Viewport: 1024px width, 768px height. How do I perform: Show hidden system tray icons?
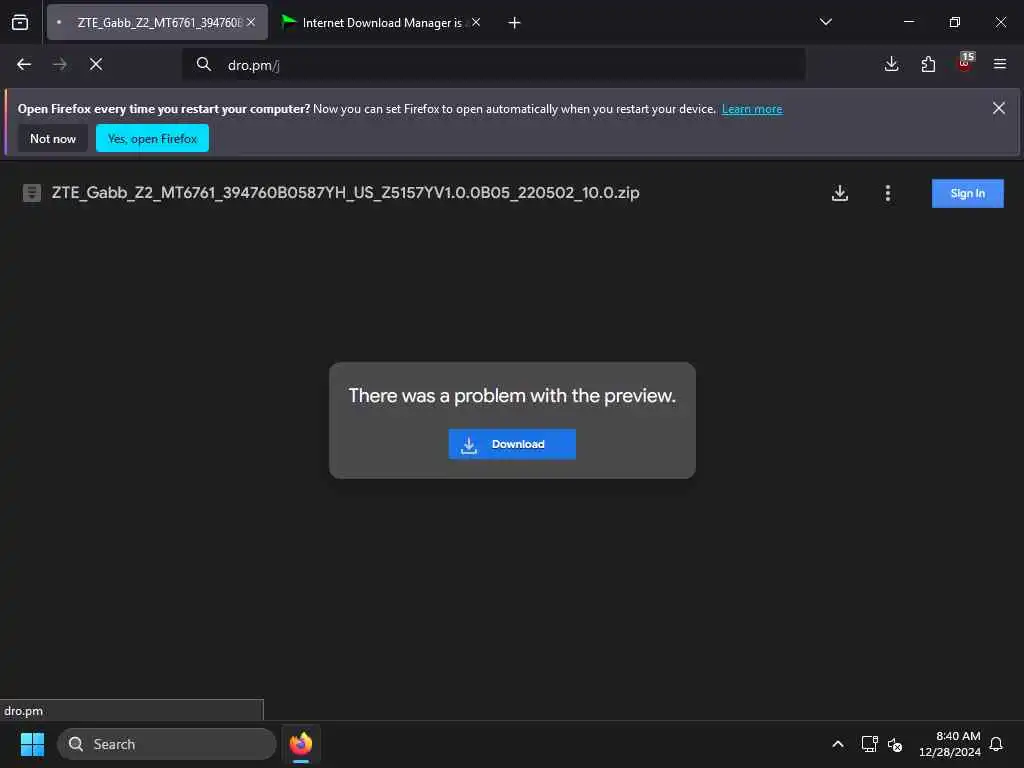point(838,744)
